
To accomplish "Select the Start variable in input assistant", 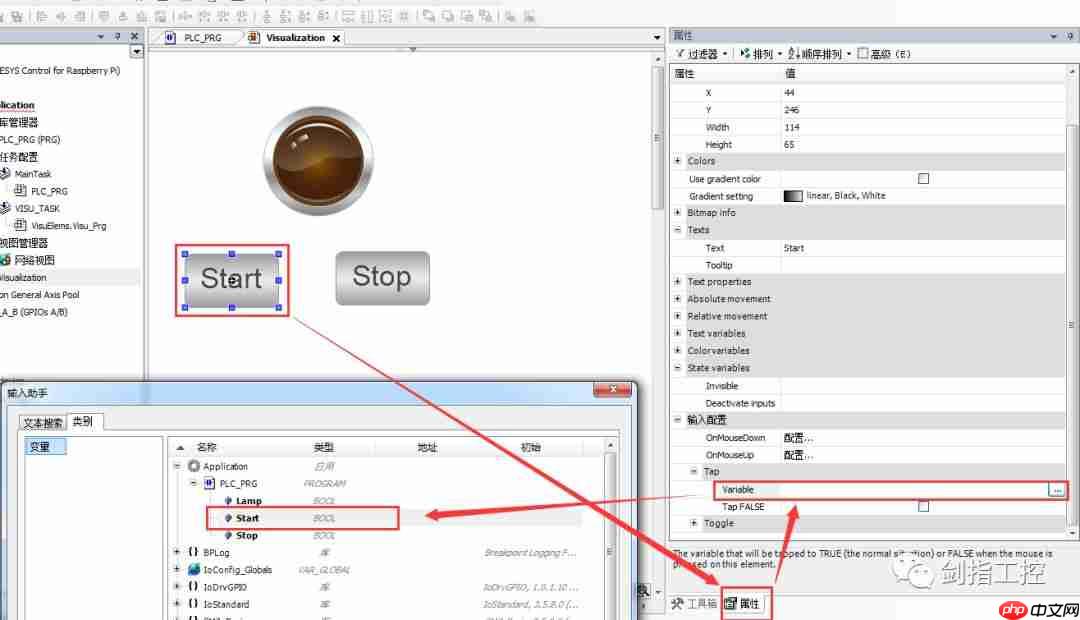I will 247,518.
